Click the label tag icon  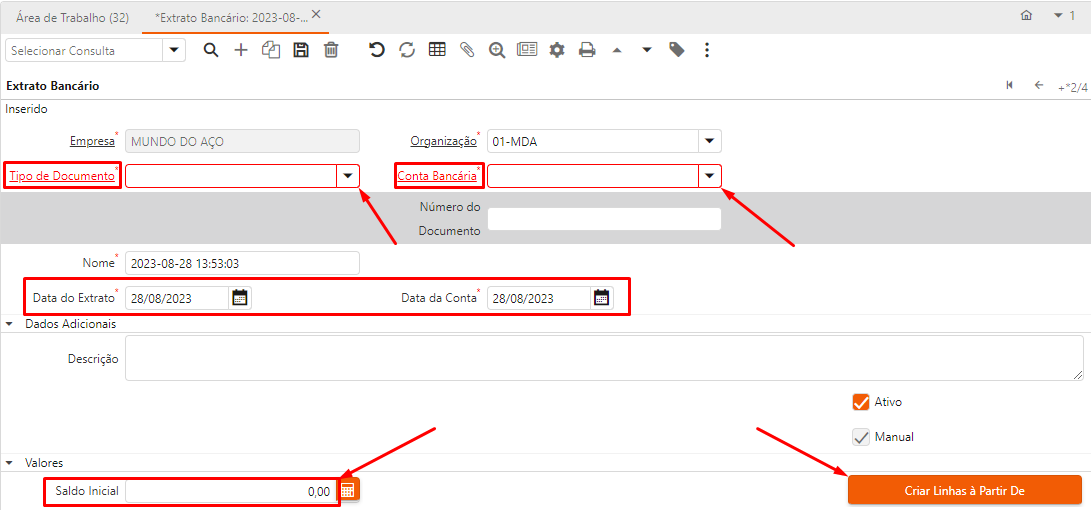pos(676,50)
